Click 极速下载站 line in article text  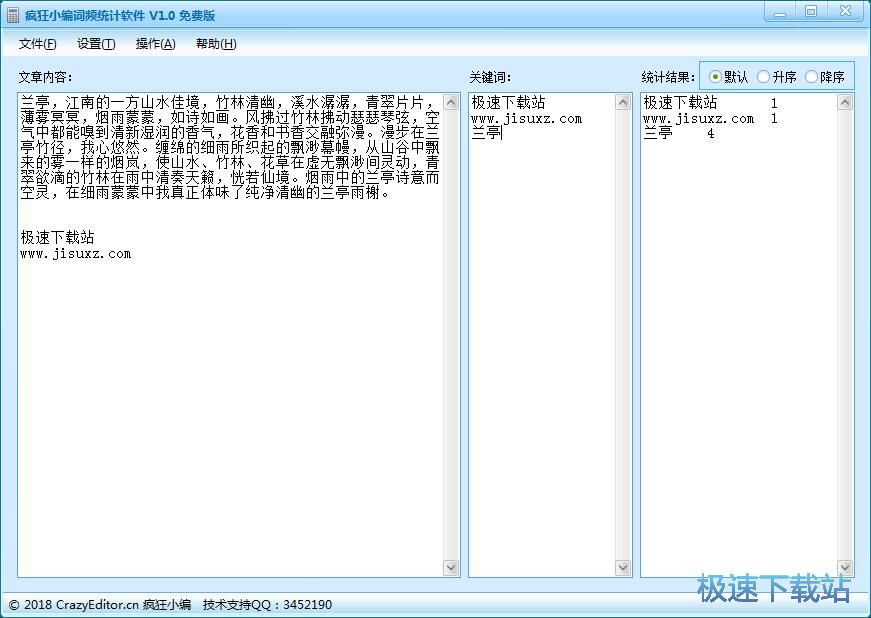57,238
